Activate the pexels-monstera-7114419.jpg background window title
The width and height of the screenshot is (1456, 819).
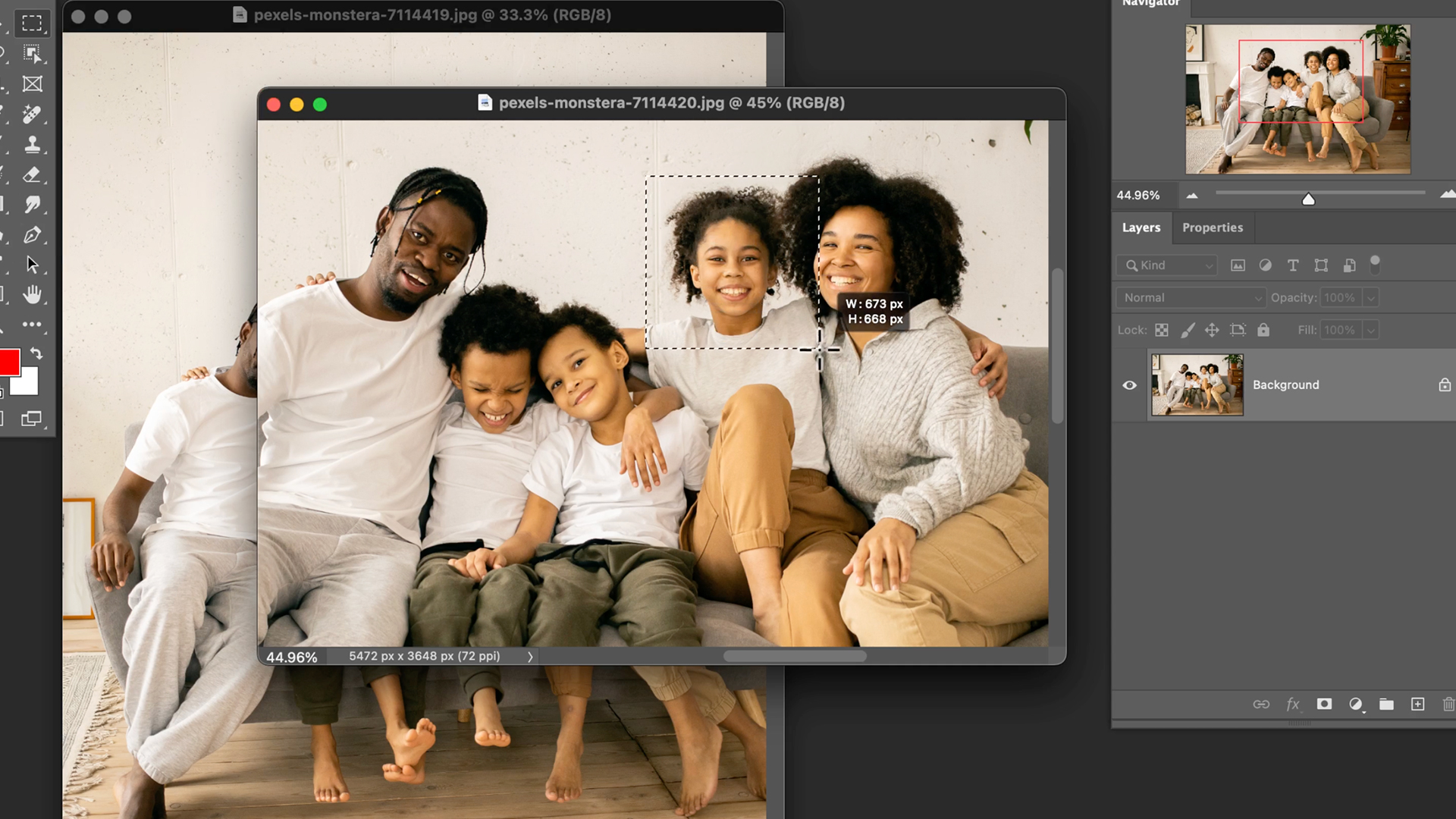pyautogui.click(x=432, y=15)
